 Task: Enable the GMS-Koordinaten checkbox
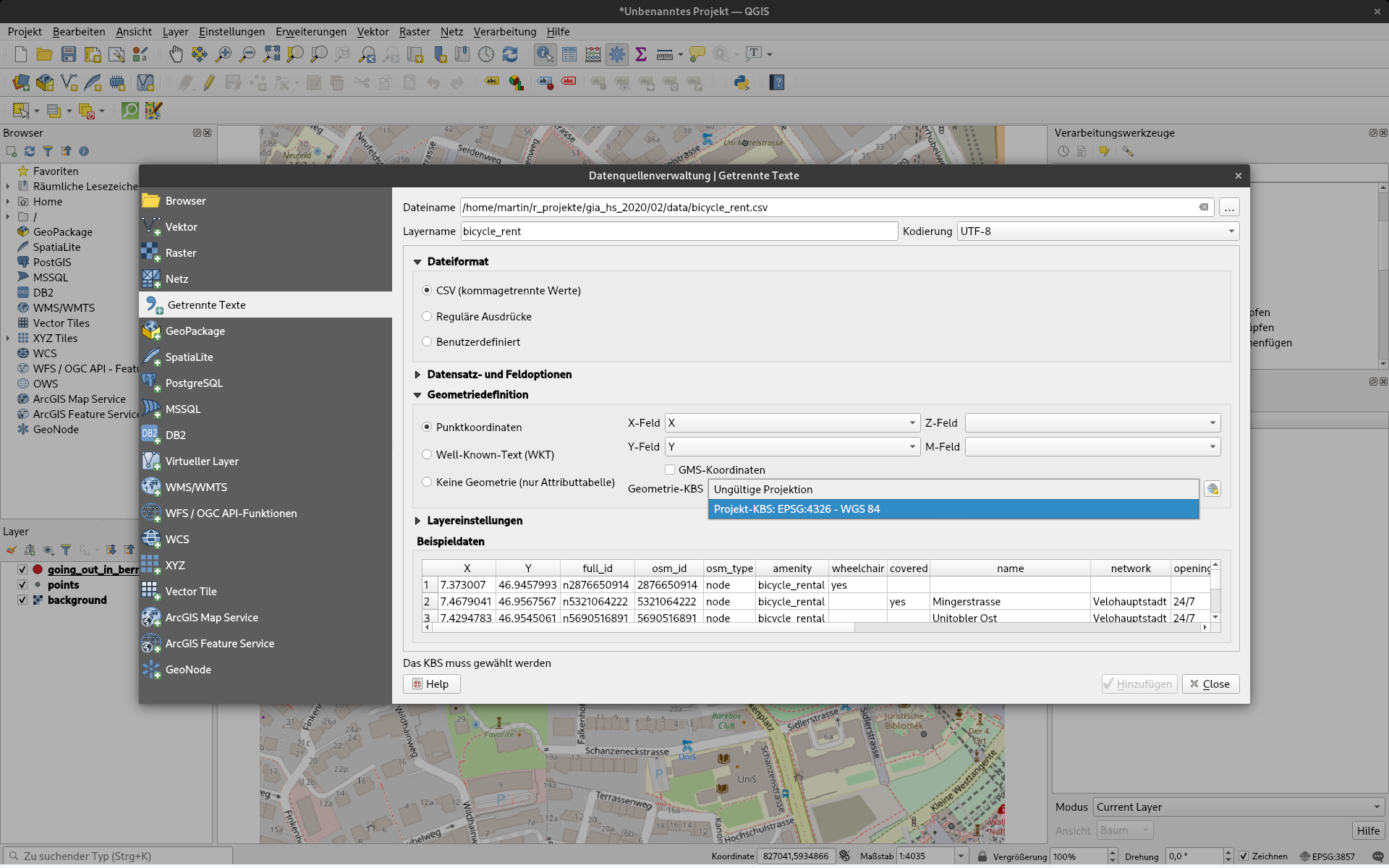click(x=670, y=470)
